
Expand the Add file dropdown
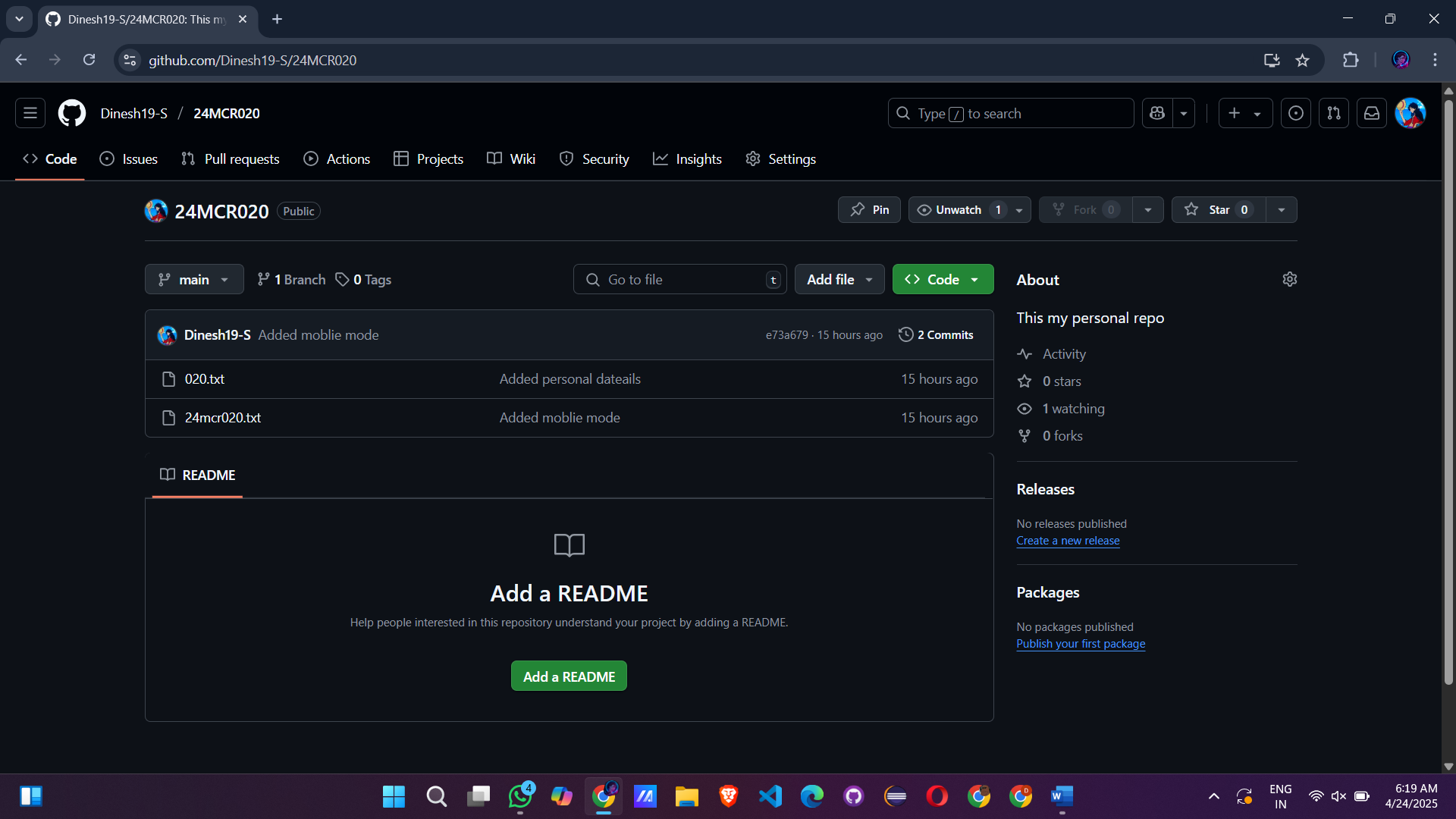click(839, 280)
